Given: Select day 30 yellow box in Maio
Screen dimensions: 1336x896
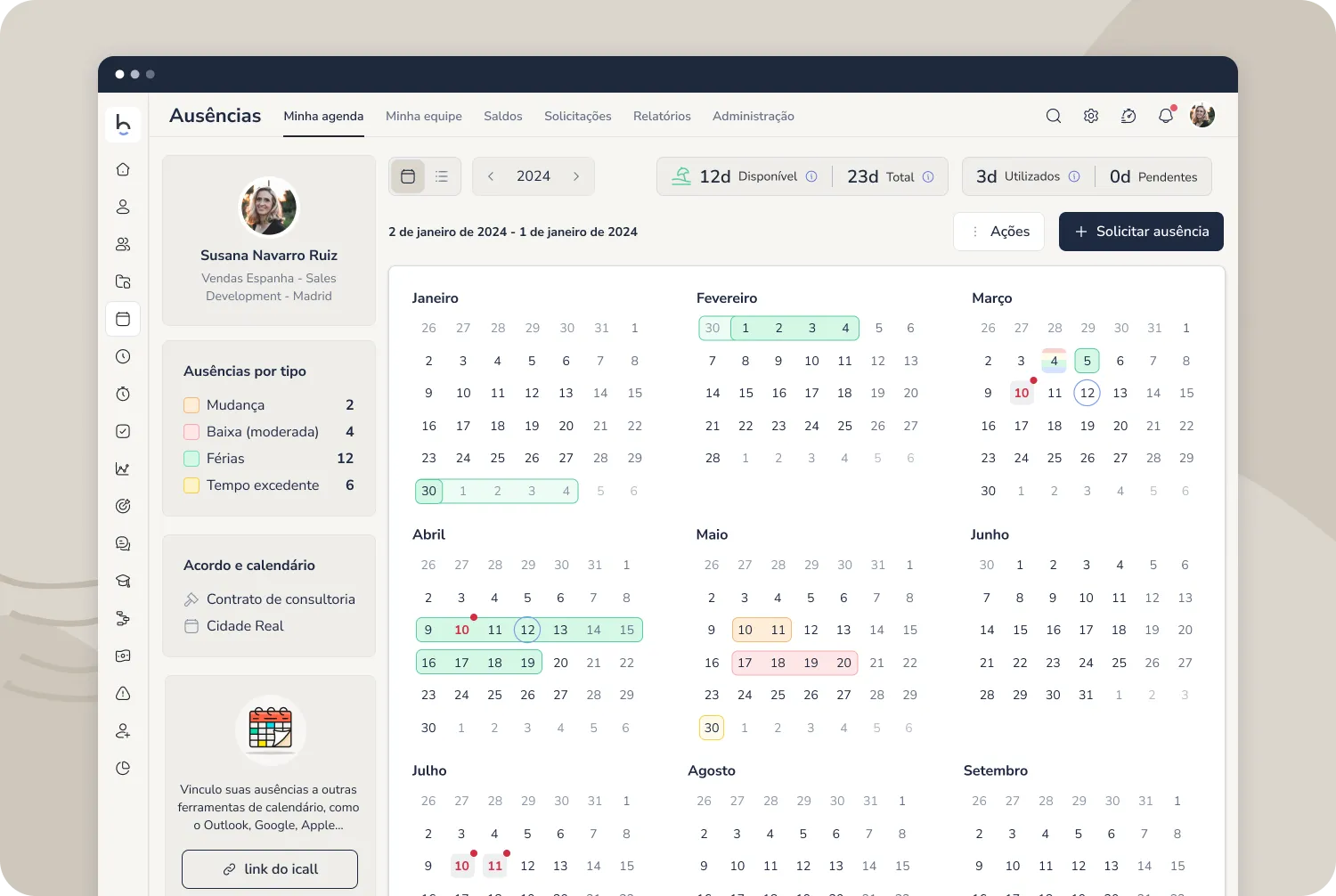Looking at the screenshot, I should pyautogui.click(x=712, y=728).
